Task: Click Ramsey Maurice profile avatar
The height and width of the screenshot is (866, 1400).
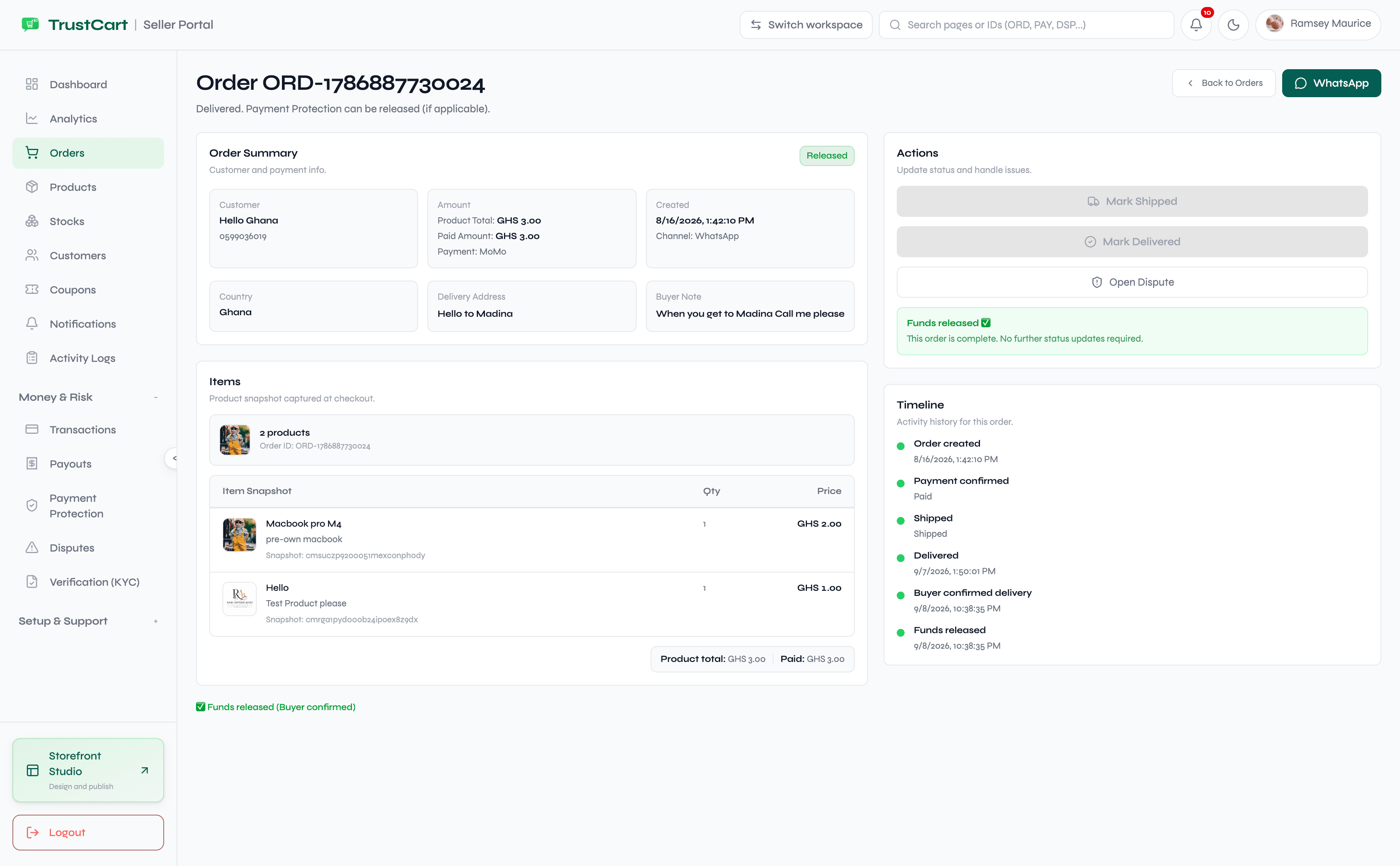Action: [x=1274, y=23]
